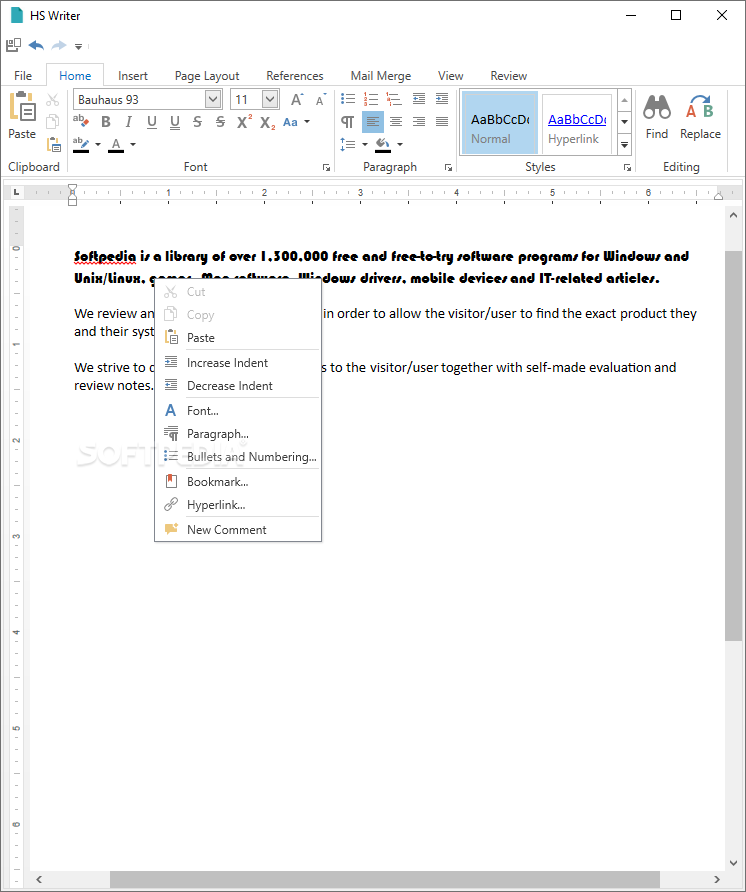This screenshot has width=746, height=892.
Task: Click the Find binoculars button
Action: pyautogui.click(x=657, y=117)
